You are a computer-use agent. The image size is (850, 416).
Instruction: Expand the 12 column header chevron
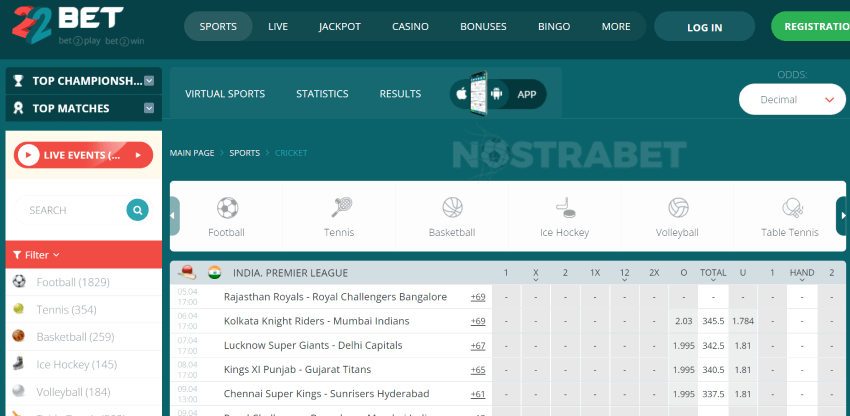pyautogui.click(x=624, y=280)
